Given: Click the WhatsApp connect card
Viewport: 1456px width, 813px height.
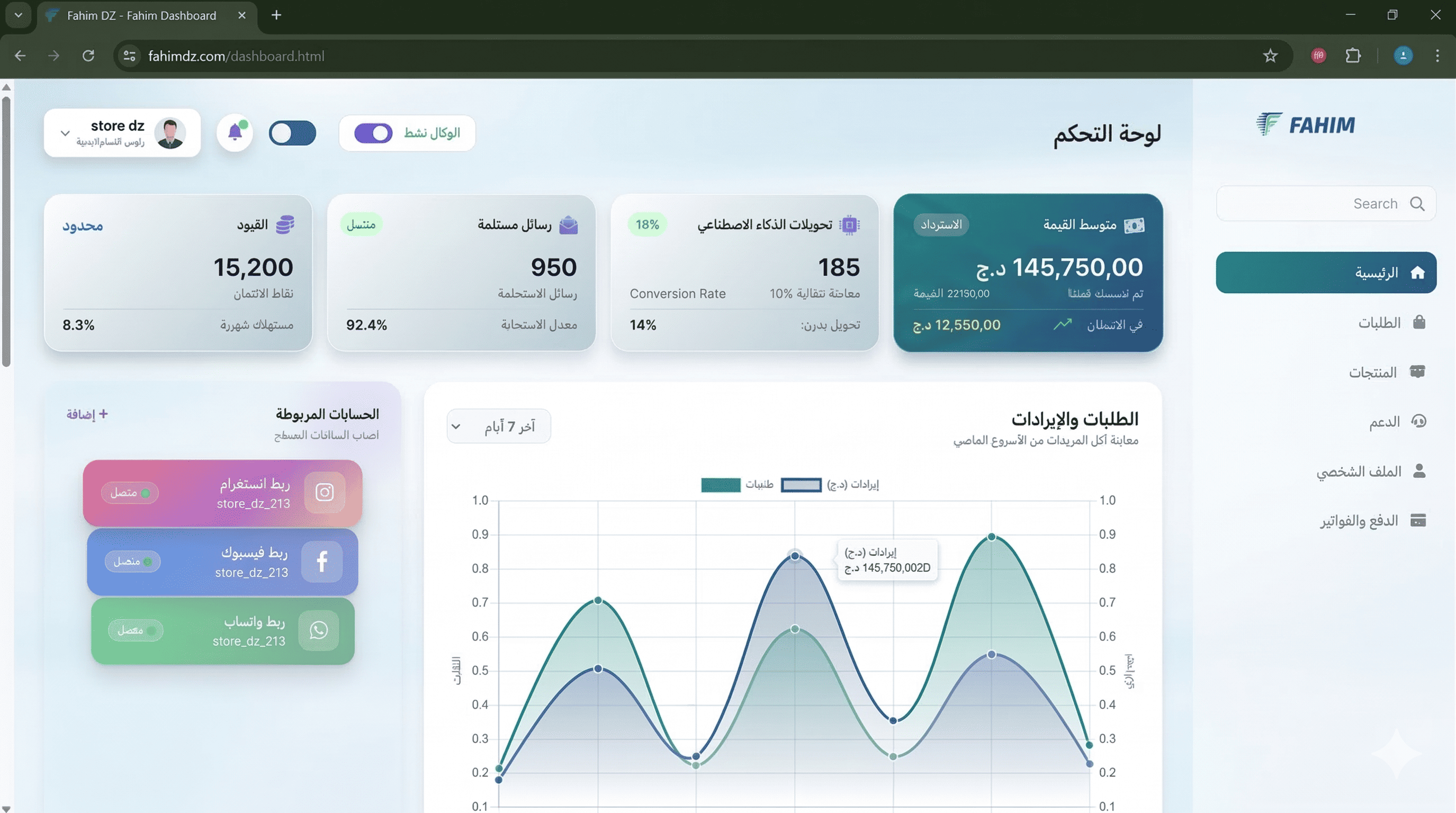Looking at the screenshot, I should [x=223, y=630].
